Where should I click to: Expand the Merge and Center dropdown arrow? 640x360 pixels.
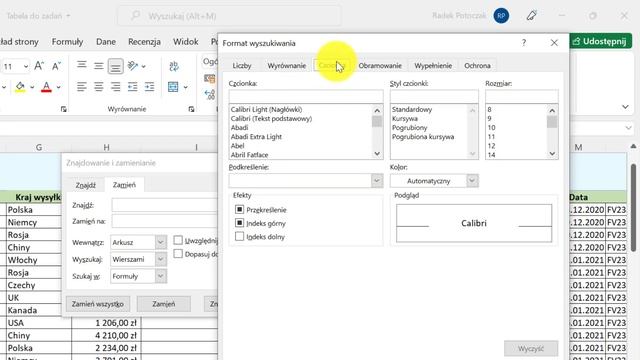coord(185,87)
